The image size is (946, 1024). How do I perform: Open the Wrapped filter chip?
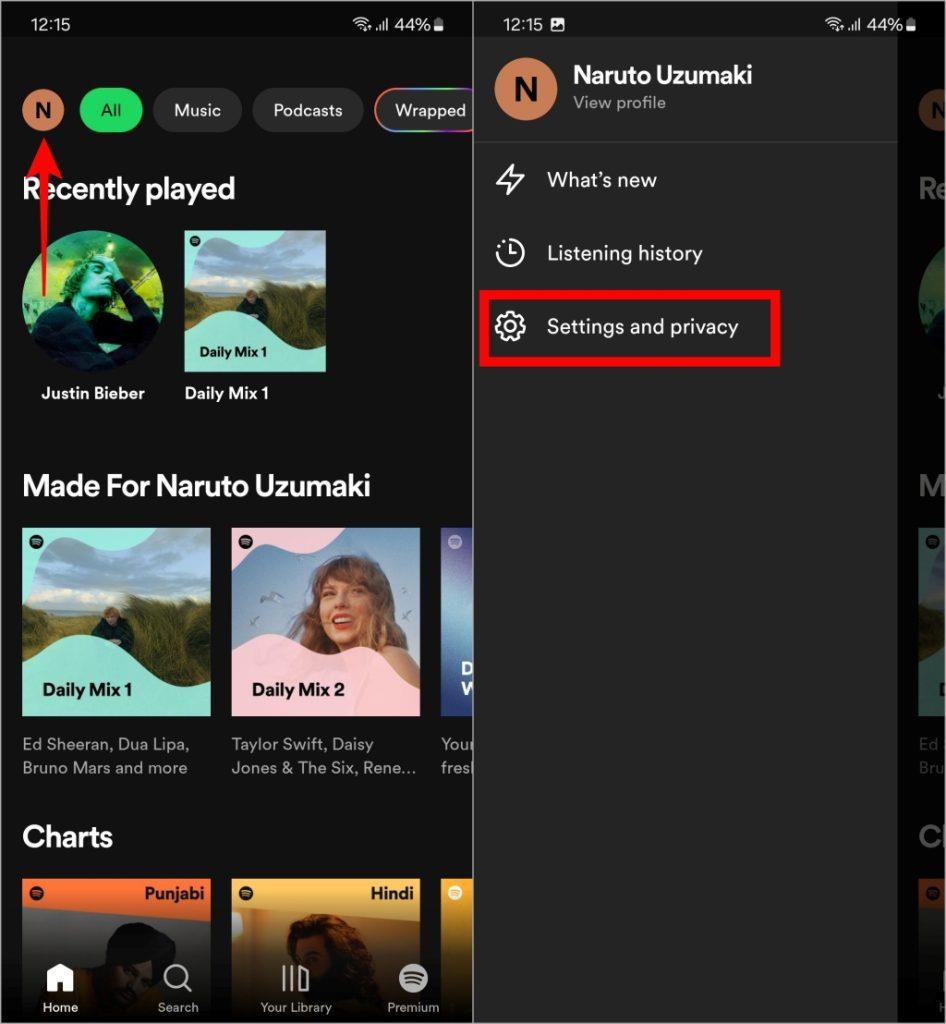424,110
